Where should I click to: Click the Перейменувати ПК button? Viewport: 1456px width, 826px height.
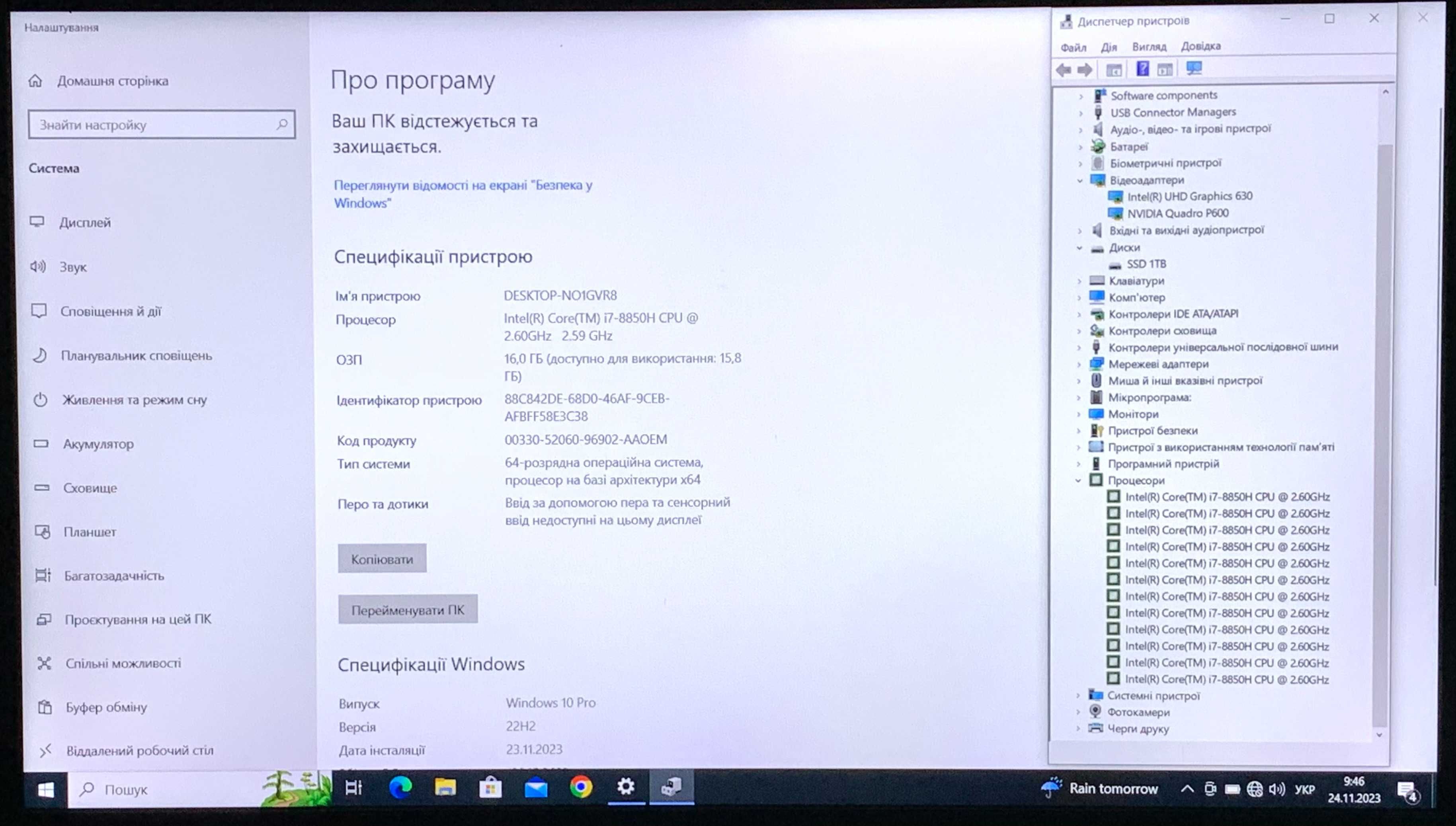[407, 609]
